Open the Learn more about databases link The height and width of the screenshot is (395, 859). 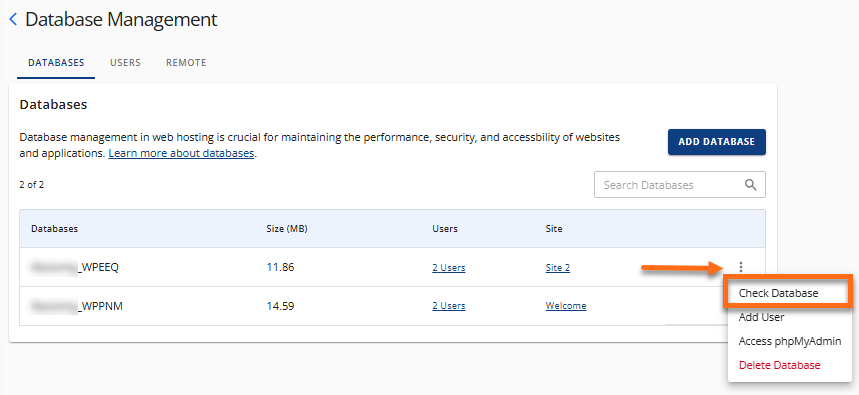click(181, 153)
